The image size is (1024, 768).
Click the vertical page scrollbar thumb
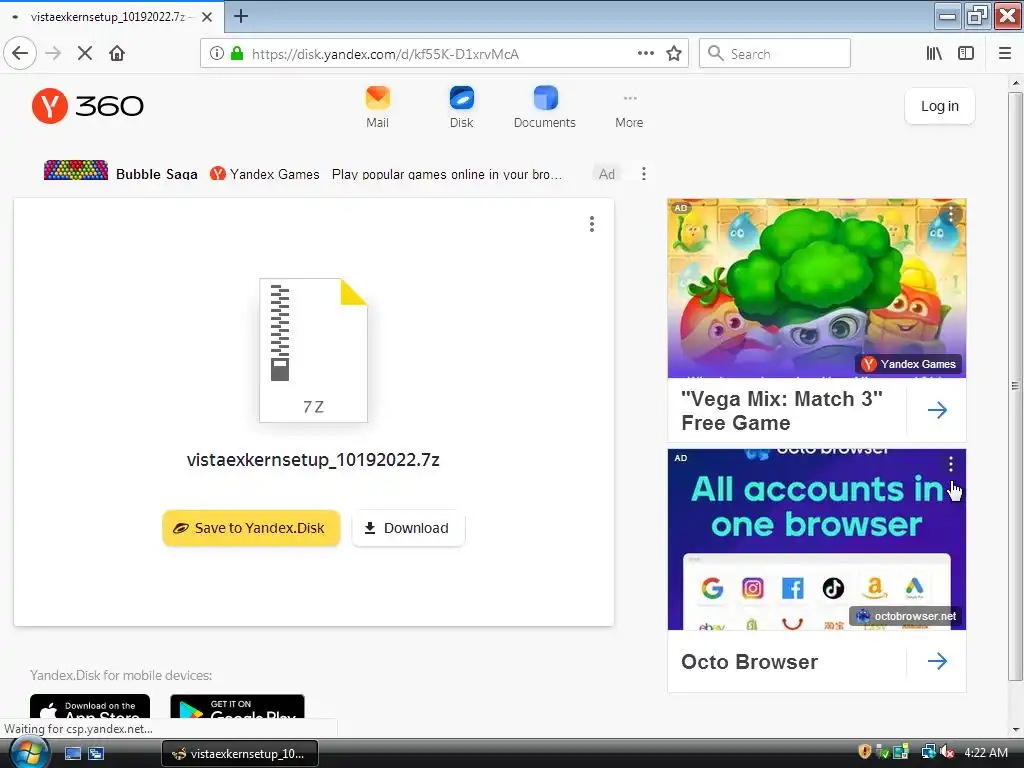pyautogui.click(x=1015, y=385)
